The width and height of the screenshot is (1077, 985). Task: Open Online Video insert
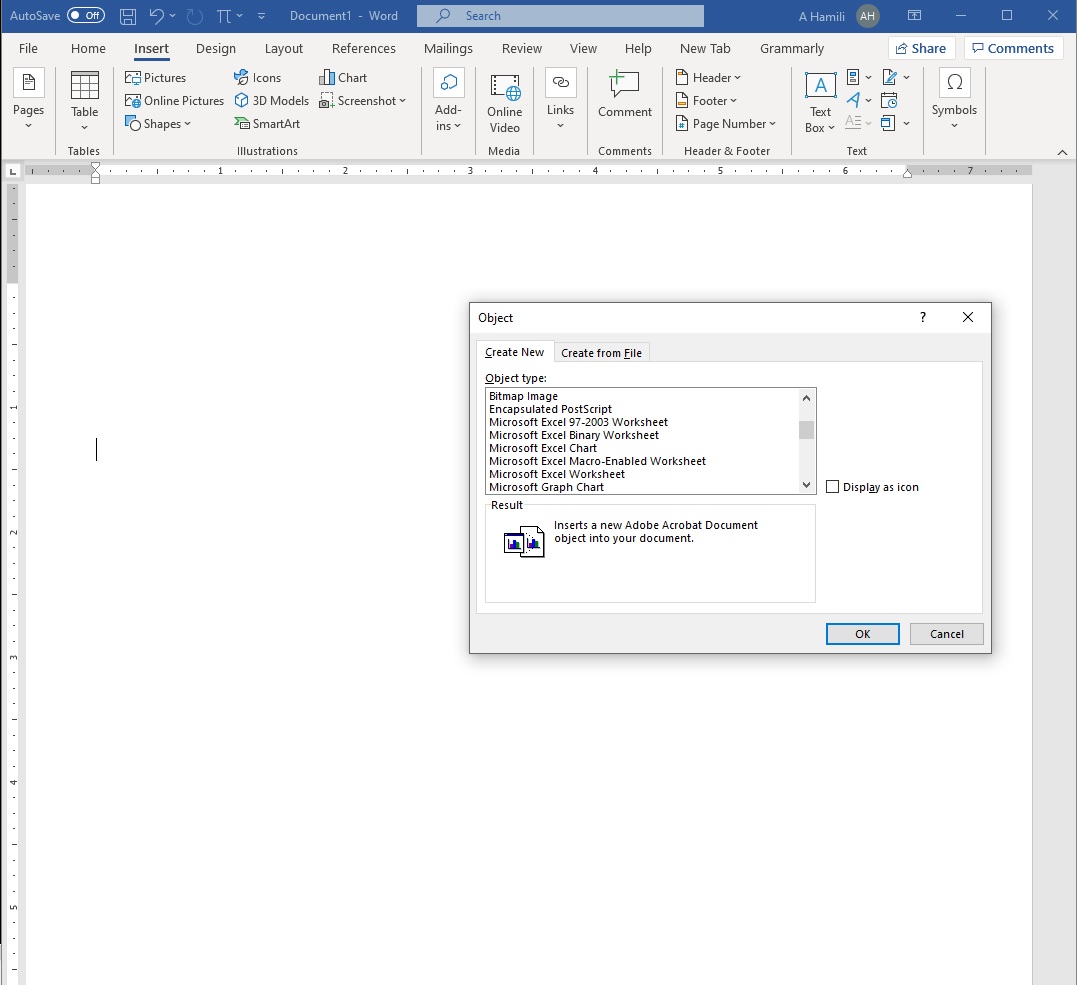pos(504,103)
